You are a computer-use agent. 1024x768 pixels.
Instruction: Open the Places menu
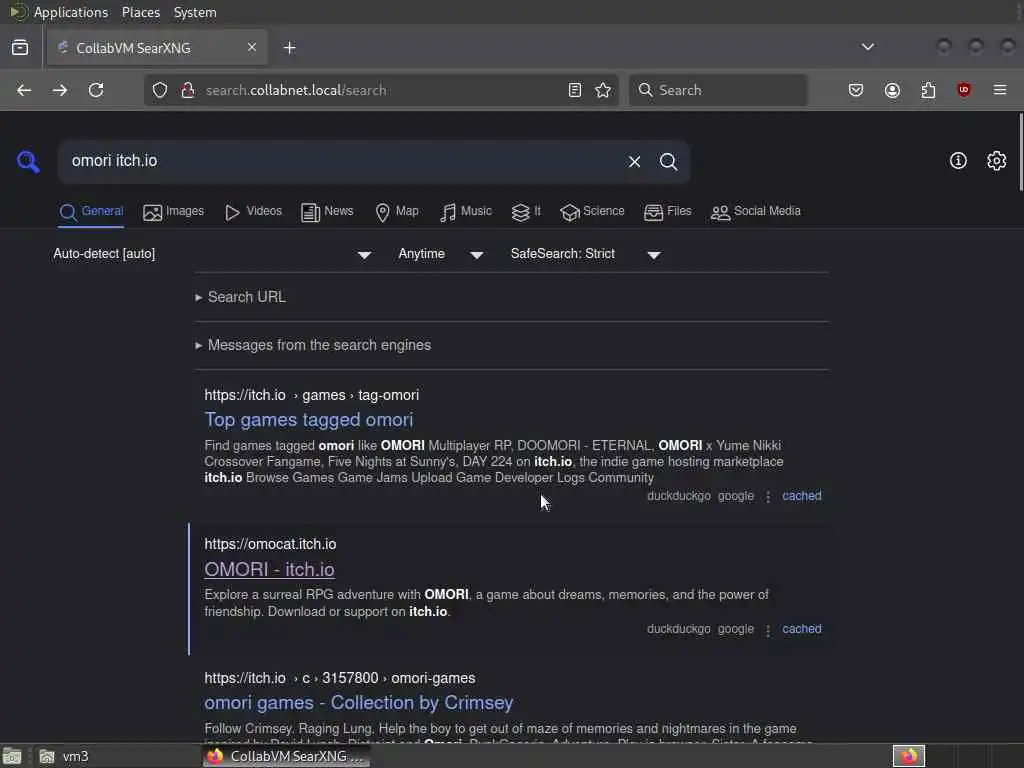click(x=141, y=12)
